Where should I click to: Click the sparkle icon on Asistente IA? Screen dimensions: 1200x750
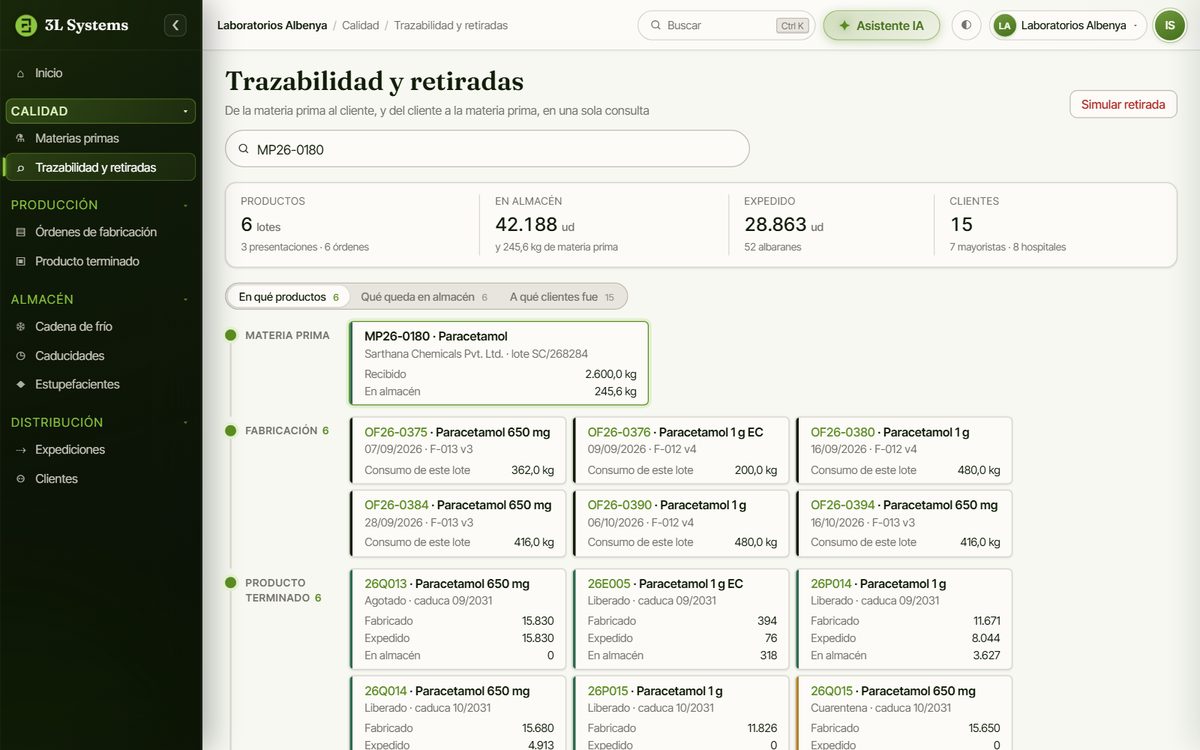click(844, 25)
